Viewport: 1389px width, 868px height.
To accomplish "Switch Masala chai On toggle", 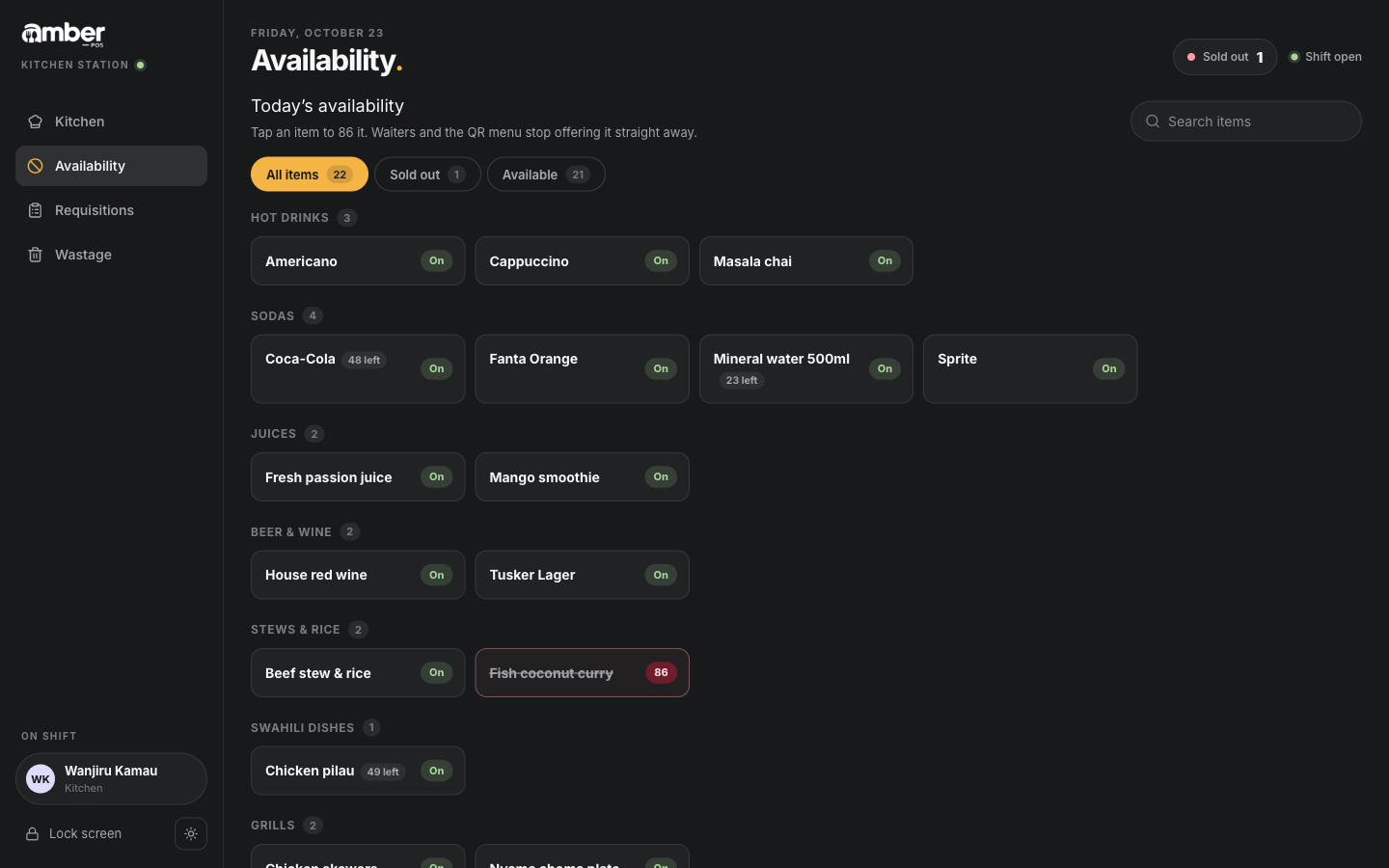I will [885, 261].
